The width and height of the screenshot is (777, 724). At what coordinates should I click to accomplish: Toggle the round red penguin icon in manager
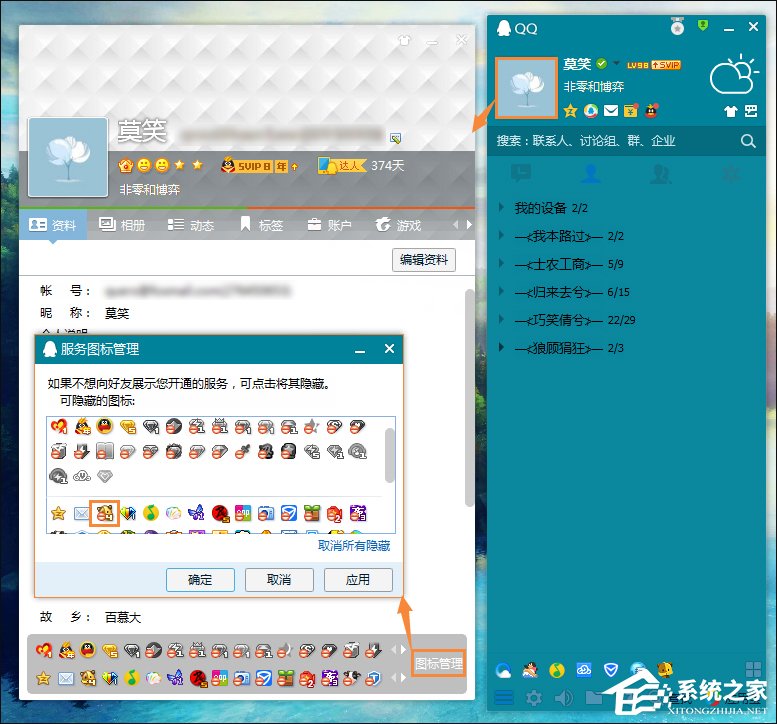(105, 426)
